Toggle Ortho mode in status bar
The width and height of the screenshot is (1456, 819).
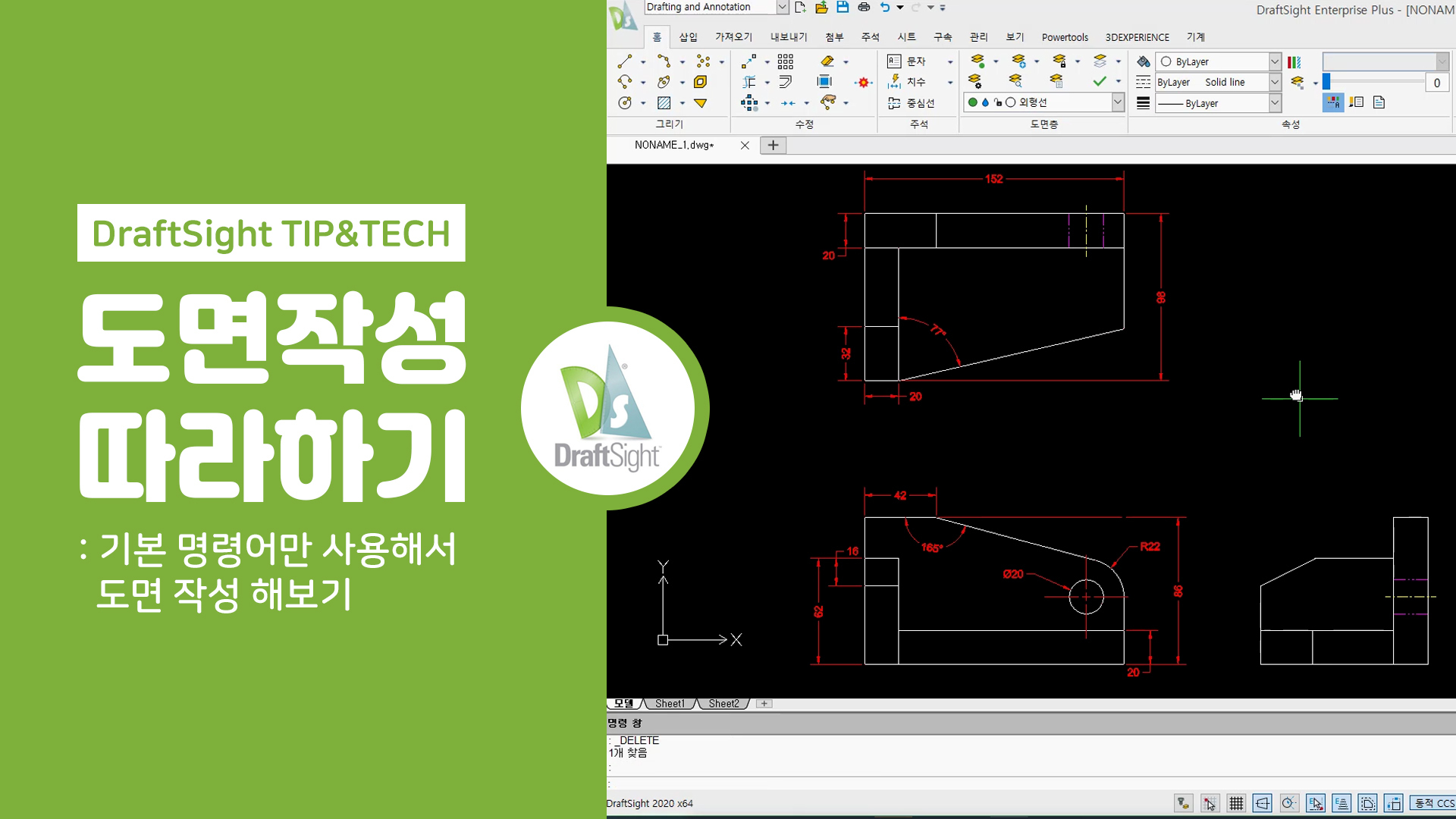pyautogui.click(x=1263, y=803)
